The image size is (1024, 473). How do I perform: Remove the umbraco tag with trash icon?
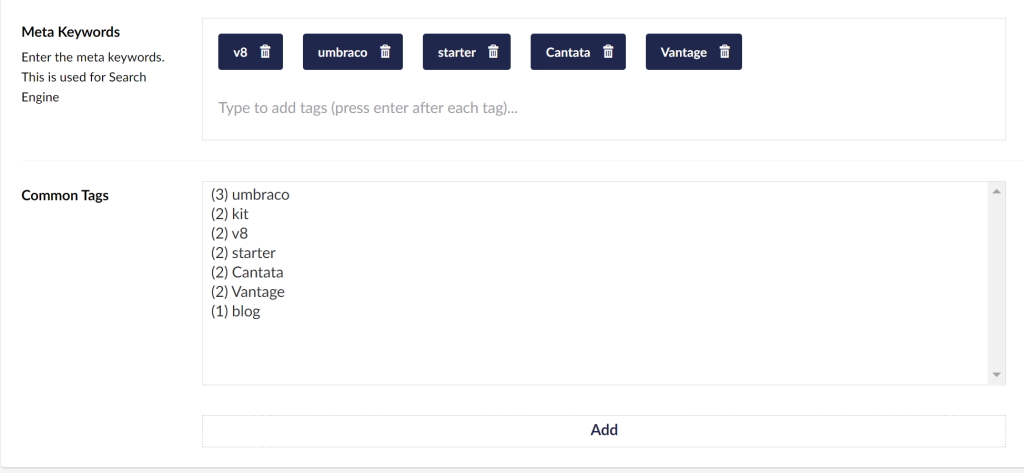(x=385, y=53)
